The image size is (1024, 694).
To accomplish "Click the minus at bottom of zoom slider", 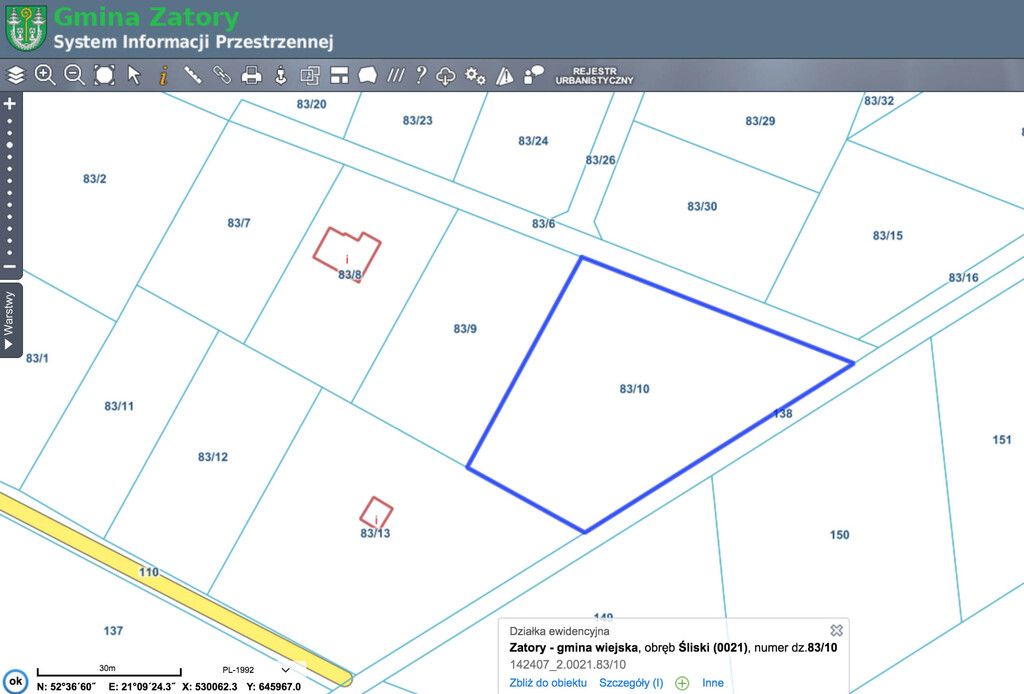I will point(10,266).
